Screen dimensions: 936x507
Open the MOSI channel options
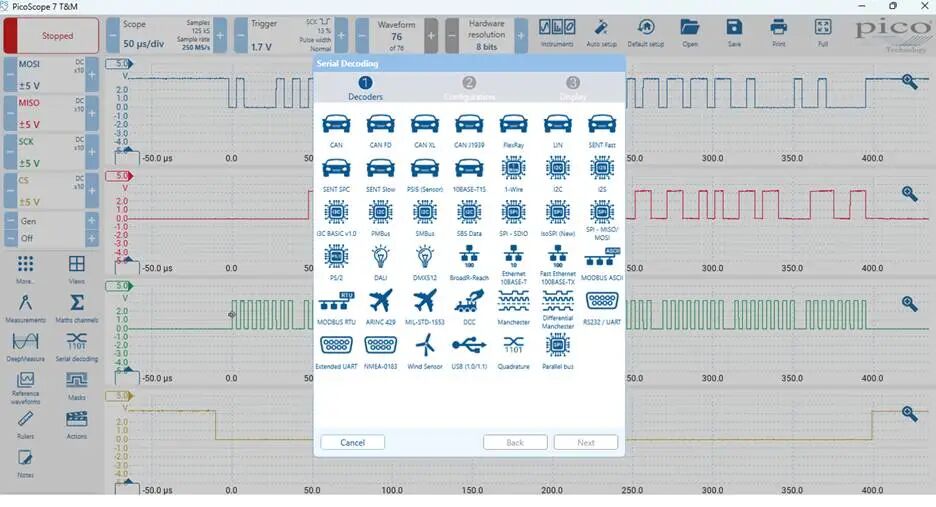pyautogui.click(x=51, y=75)
